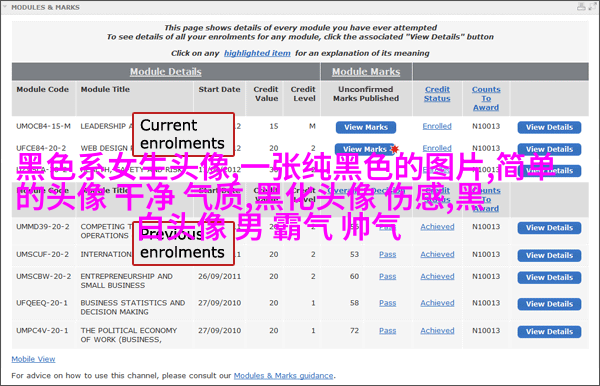
Task: Collapse the Modules & Marks panel arrow
Action: point(5,7)
